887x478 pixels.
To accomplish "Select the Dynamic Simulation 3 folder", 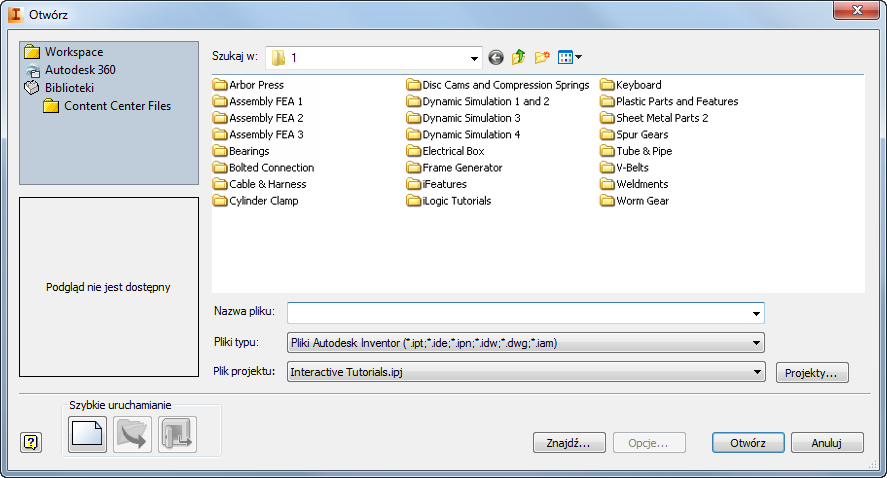I will 463,118.
